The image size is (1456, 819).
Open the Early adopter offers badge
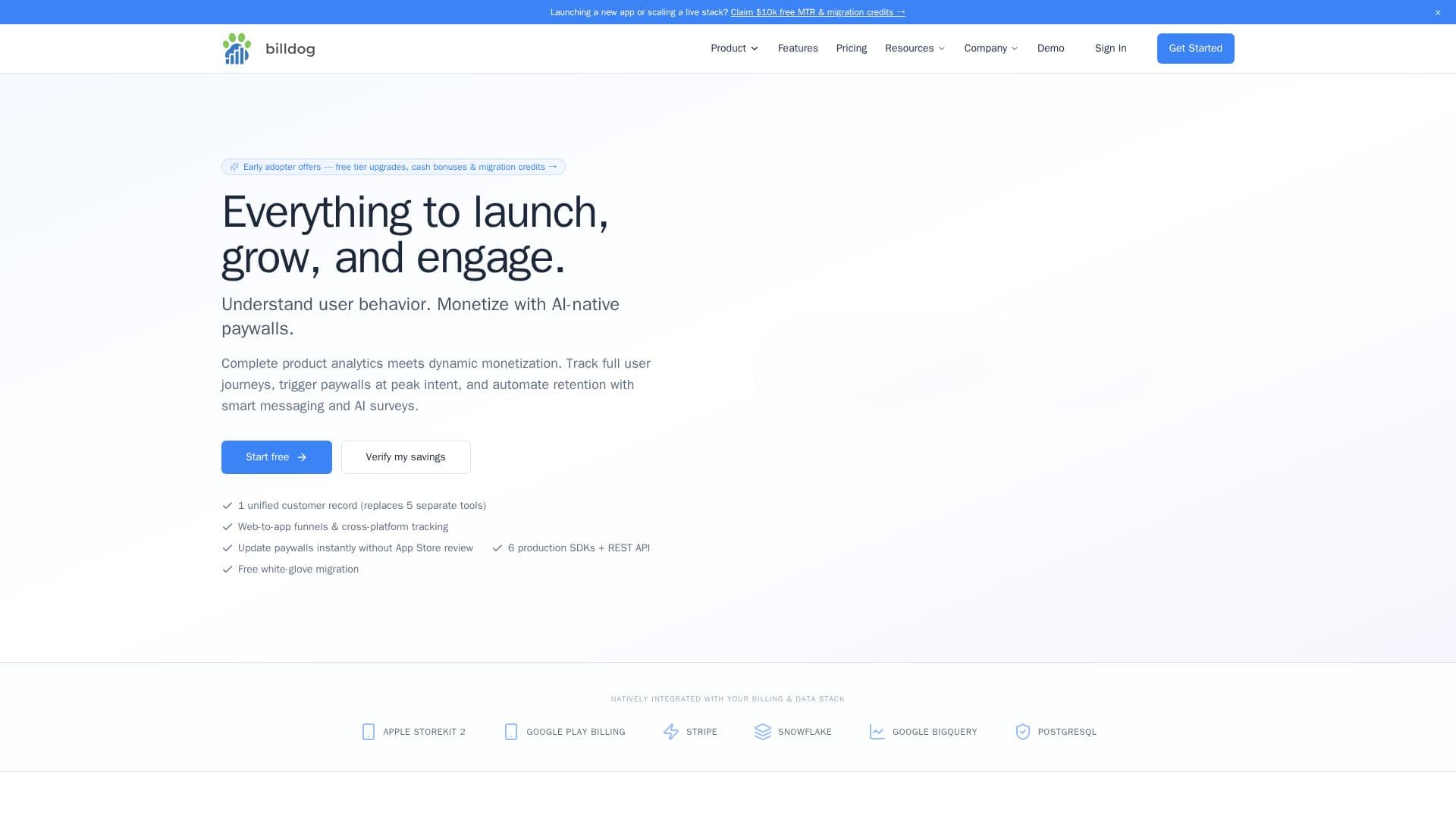pyautogui.click(x=394, y=167)
